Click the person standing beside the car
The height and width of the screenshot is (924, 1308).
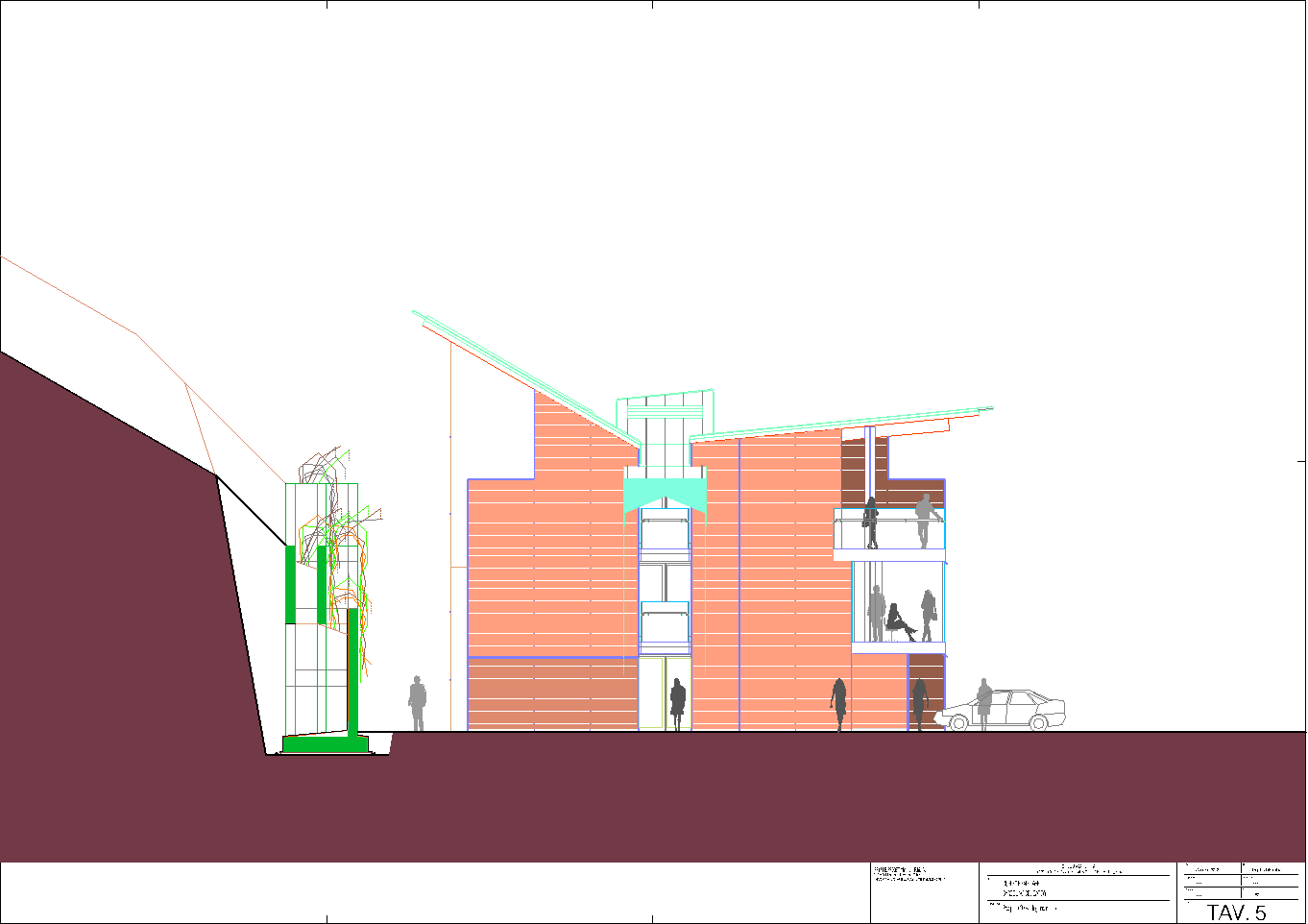click(x=983, y=702)
